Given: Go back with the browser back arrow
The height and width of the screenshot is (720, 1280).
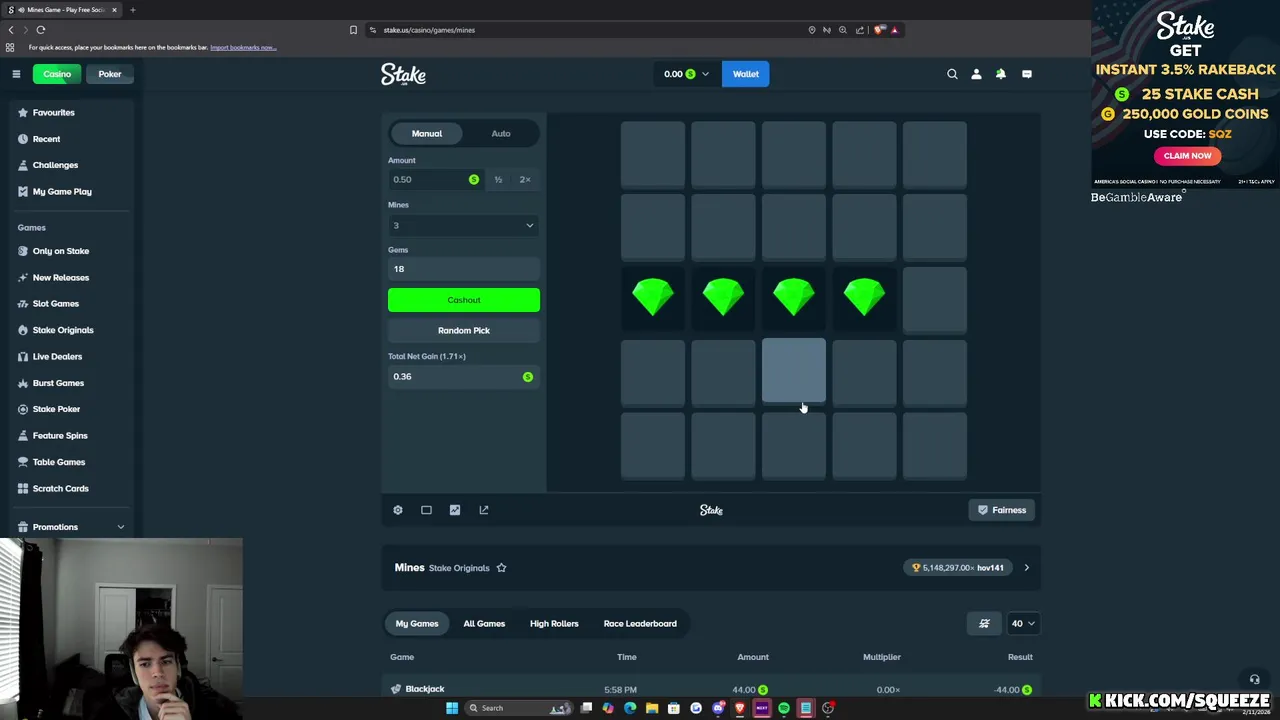Looking at the screenshot, I should pyautogui.click(x=11, y=30).
